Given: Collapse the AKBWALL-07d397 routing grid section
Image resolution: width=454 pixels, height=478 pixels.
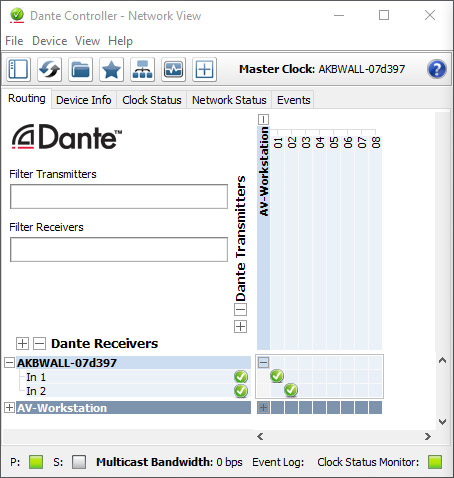Looking at the screenshot, I should coord(263,362).
